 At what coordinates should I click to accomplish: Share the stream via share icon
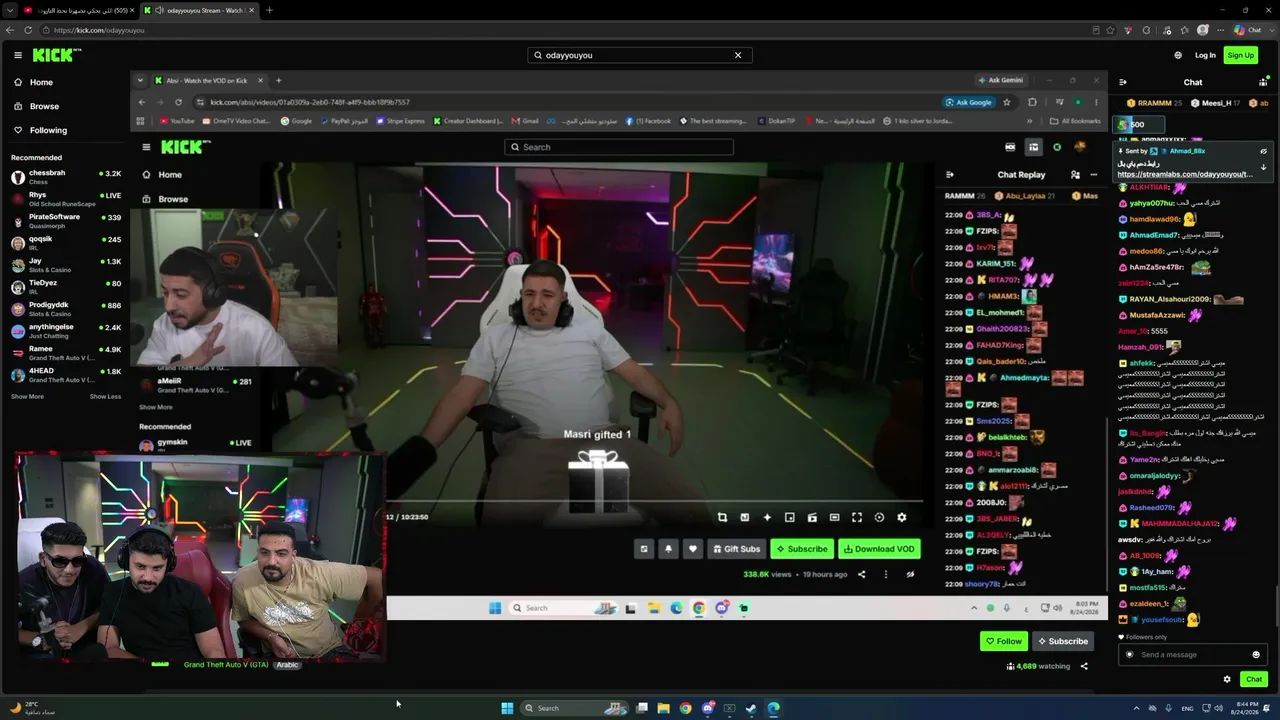[x=1084, y=666]
